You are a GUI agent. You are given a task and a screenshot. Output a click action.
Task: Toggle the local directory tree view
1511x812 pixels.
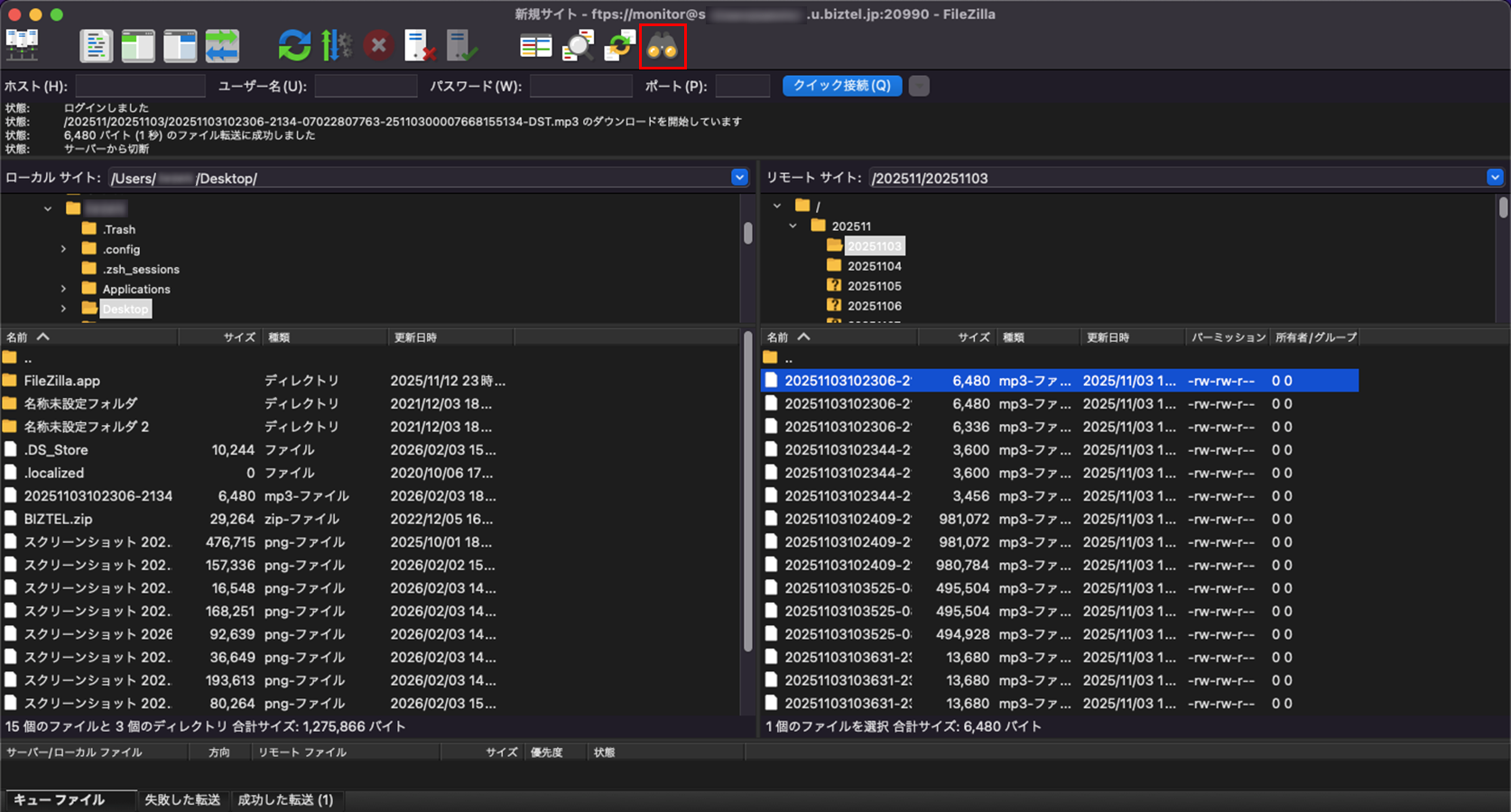pos(138,45)
